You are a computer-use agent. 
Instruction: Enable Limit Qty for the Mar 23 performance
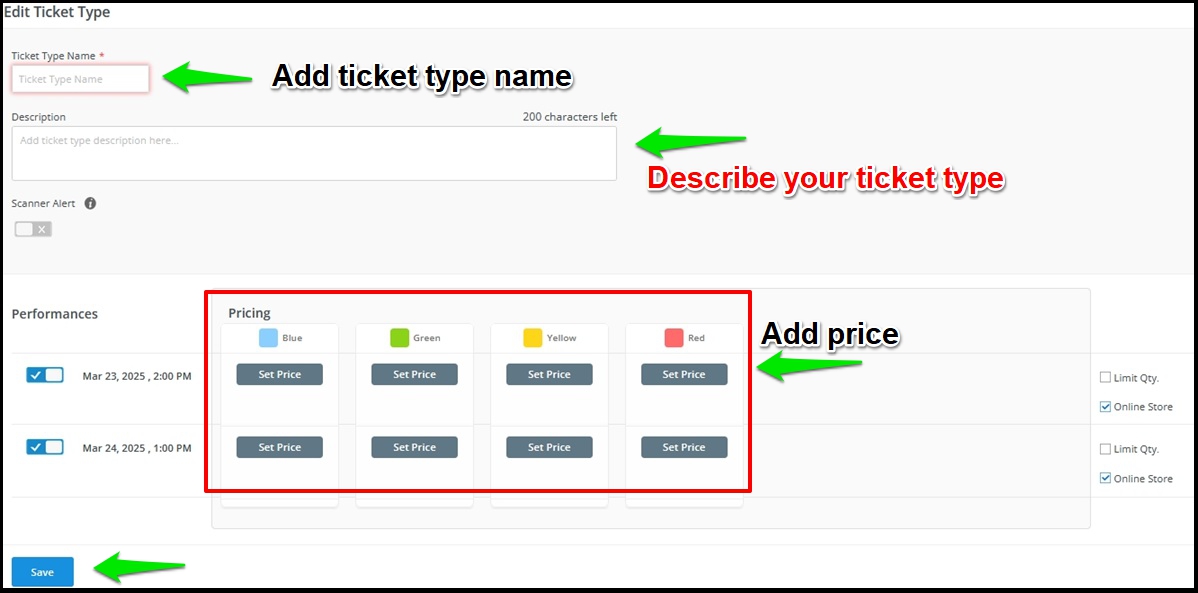pos(1105,377)
